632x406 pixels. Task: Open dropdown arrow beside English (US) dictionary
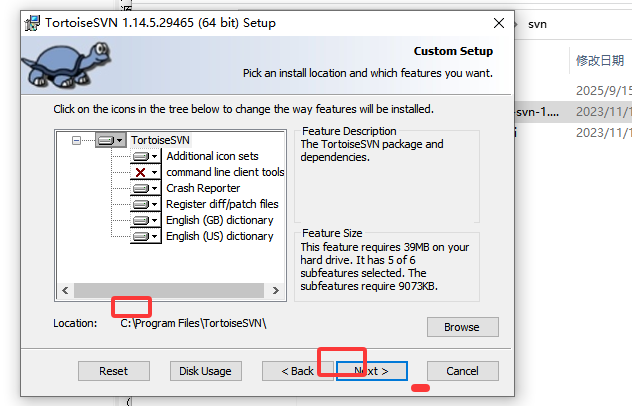tap(154, 236)
